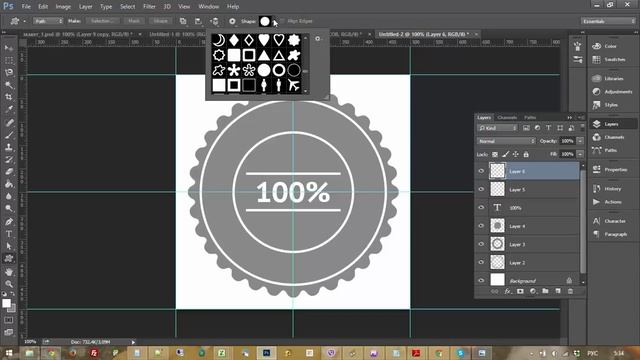Select the Horizontal Type tool
Viewport: 640px width, 360px height.
pyautogui.click(x=9, y=234)
